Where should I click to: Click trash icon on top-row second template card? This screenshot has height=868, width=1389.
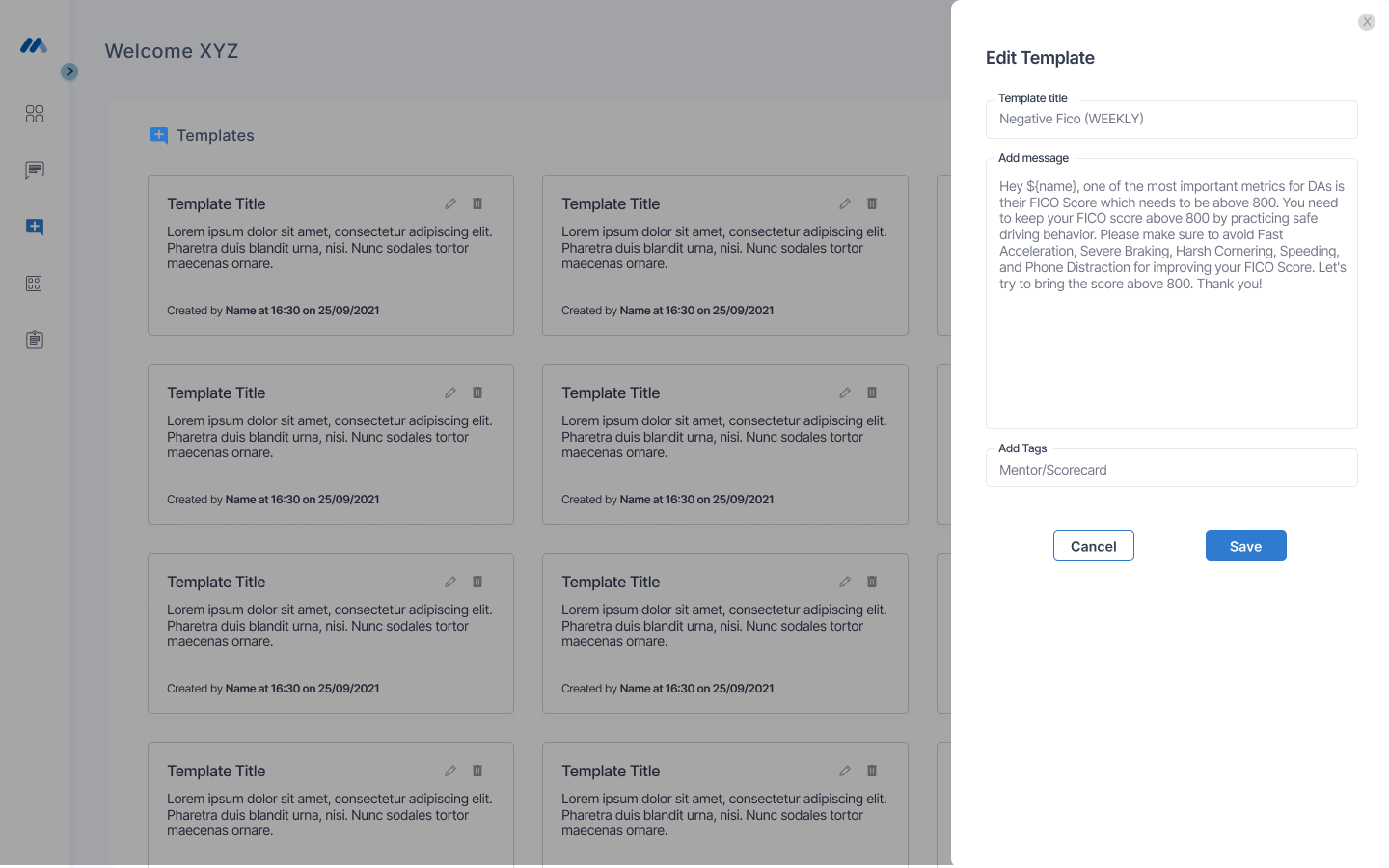(x=872, y=203)
